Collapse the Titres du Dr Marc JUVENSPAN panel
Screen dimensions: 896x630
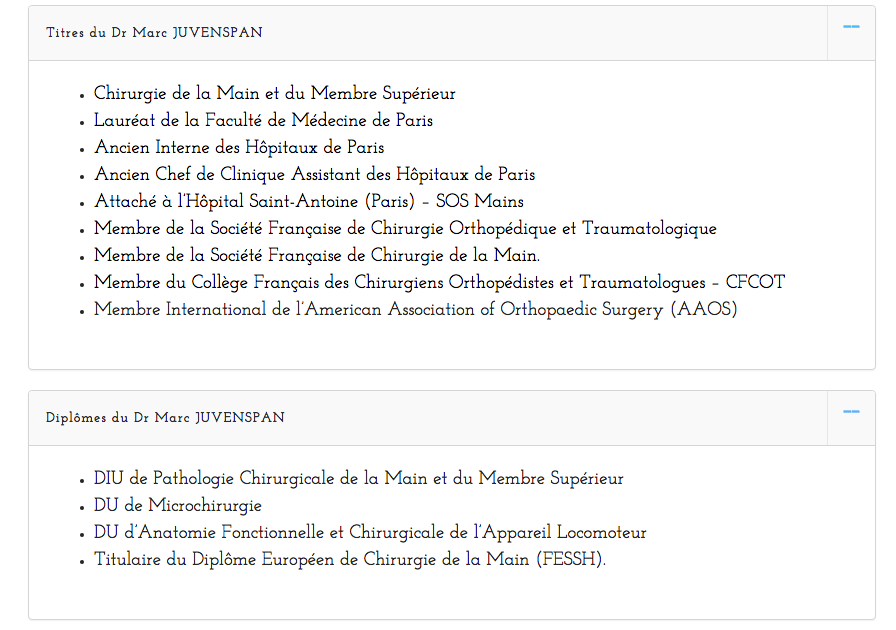click(x=851, y=27)
